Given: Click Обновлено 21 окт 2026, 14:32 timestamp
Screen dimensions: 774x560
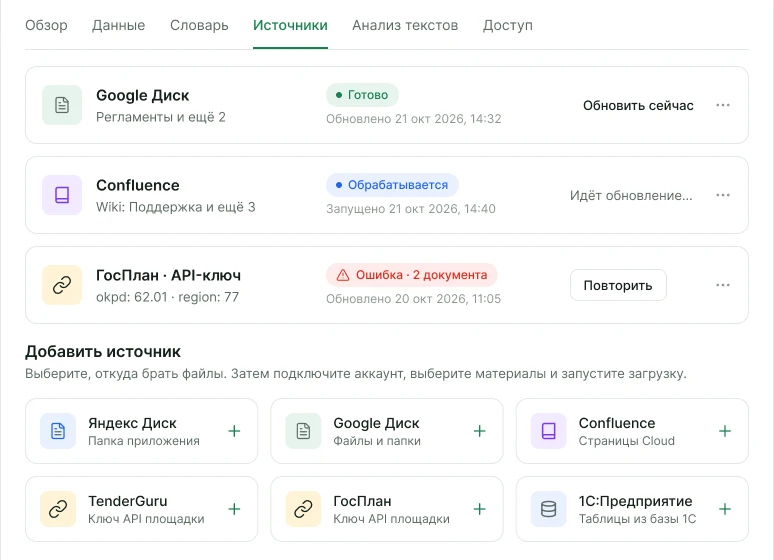Looking at the screenshot, I should [x=414, y=119].
